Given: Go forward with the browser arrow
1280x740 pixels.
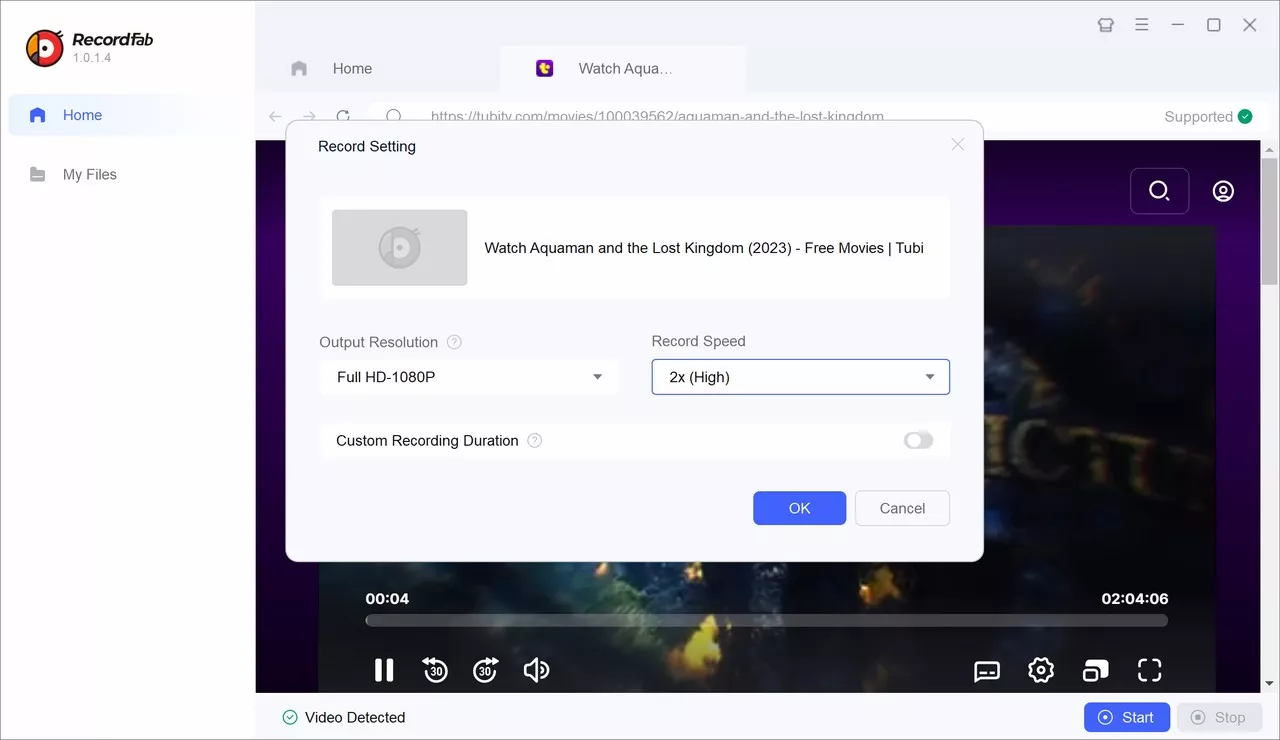Looking at the screenshot, I should click(309, 116).
